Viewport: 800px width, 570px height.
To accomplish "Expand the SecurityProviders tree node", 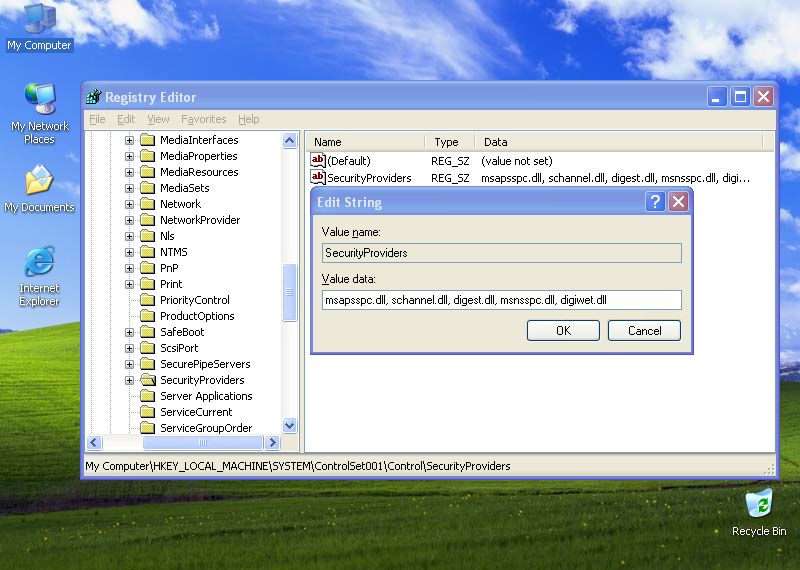I will click(130, 380).
